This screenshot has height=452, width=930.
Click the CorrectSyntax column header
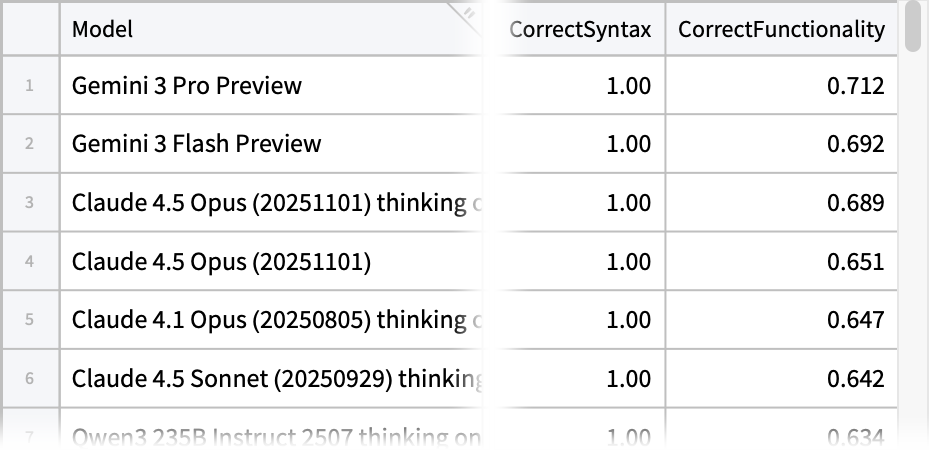click(580, 29)
